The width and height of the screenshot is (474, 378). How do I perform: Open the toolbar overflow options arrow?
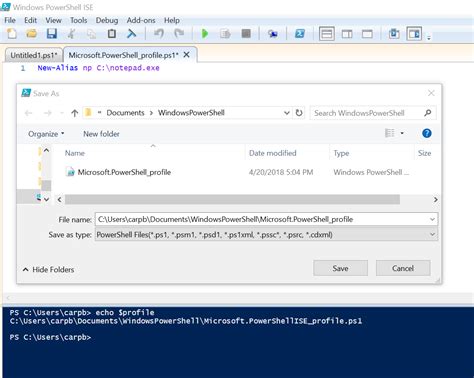[429, 37]
